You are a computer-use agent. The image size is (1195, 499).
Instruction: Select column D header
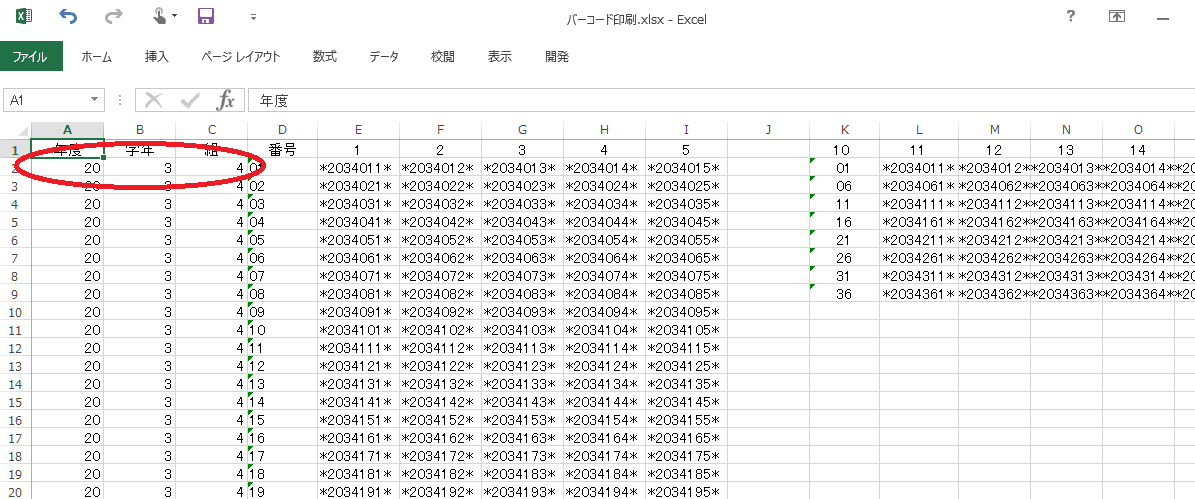(x=283, y=130)
